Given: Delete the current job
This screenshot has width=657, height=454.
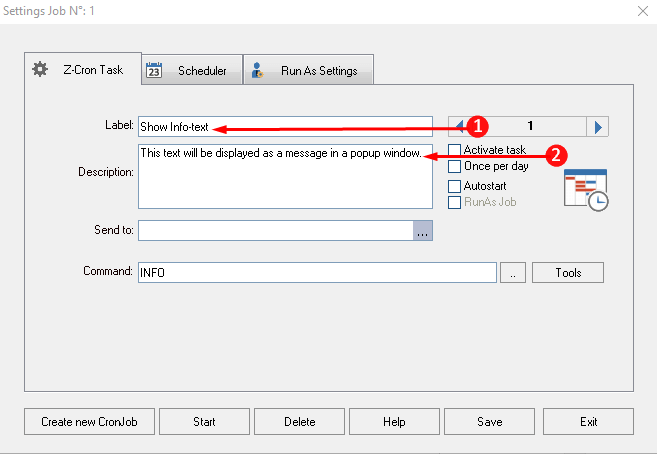Looking at the screenshot, I should point(300,422).
